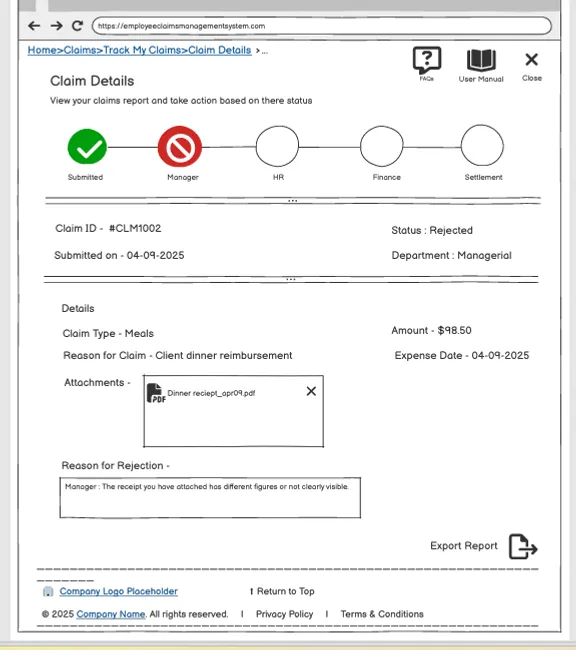The width and height of the screenshot is (576, 650).
Task: Click the Submitted on 04-09-2025 text
Action: coord(119,255)
